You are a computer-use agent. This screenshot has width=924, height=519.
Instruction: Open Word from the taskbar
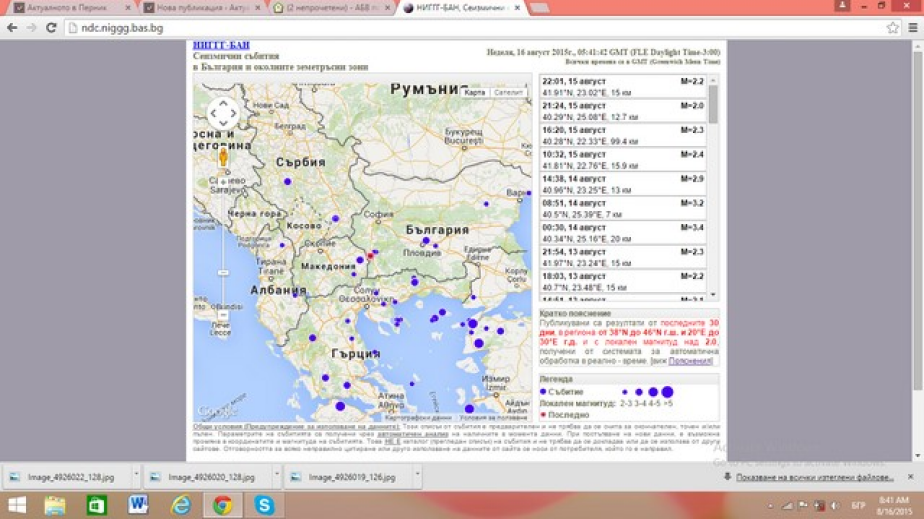pyautogui.click(x=137, y=505)
